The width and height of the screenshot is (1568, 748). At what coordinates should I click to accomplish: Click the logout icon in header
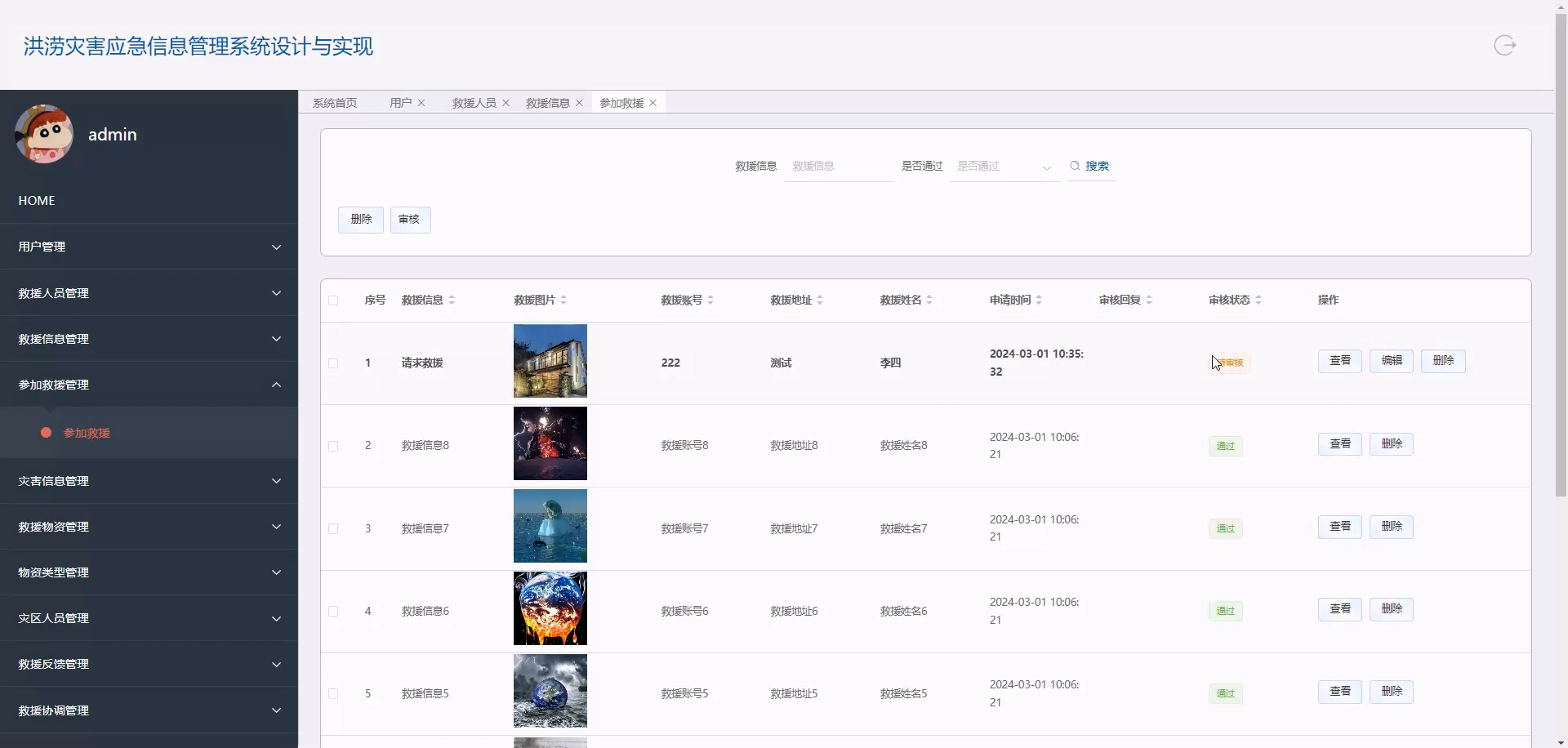pos(1504,45)
